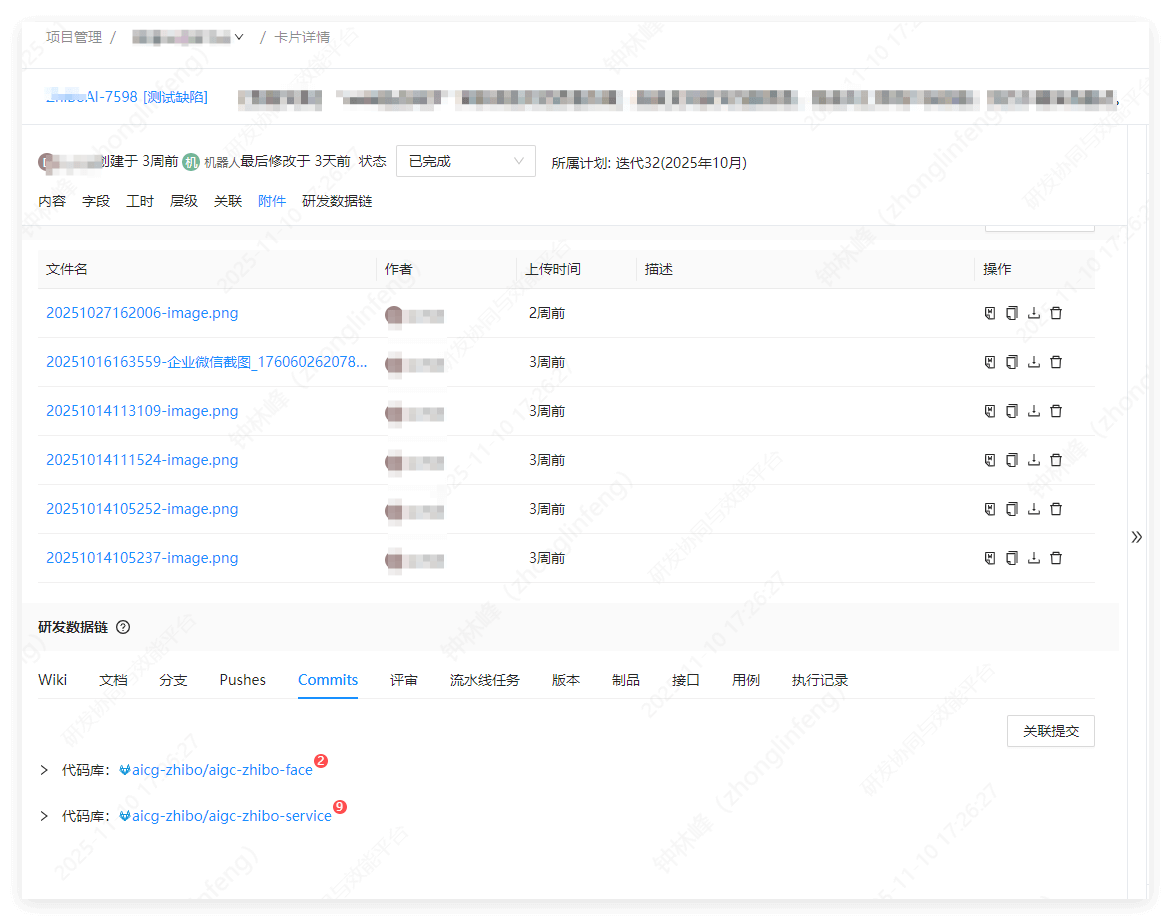Collapse the panel using the double-arrow icon
Viewport: 1171px width, 921px height.
click(x=1136, y=536)
